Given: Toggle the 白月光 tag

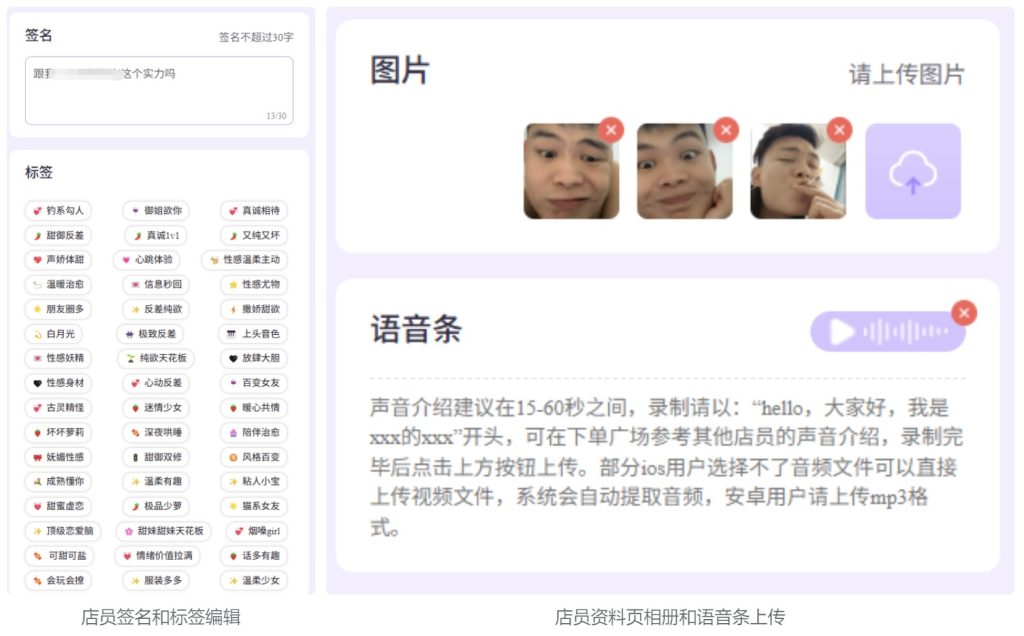Looking at the screenshot, I should pyautogui.click(x=55, y=335).
